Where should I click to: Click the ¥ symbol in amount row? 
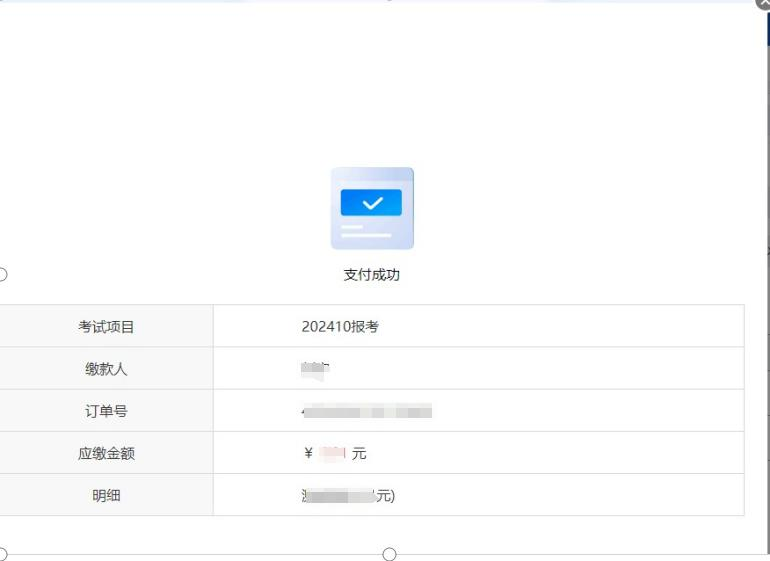pyautogui.click(x=308, y=454)
